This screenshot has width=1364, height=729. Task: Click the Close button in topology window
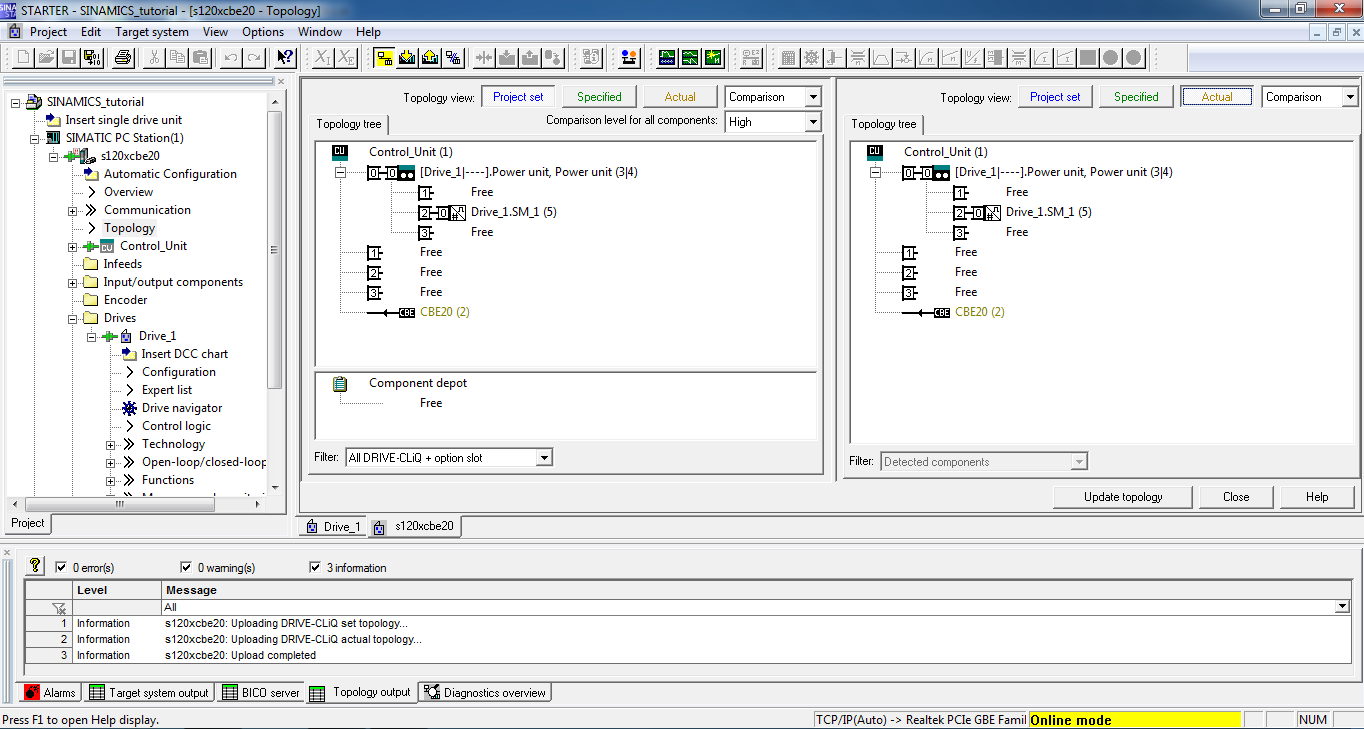coord(1236,497)
